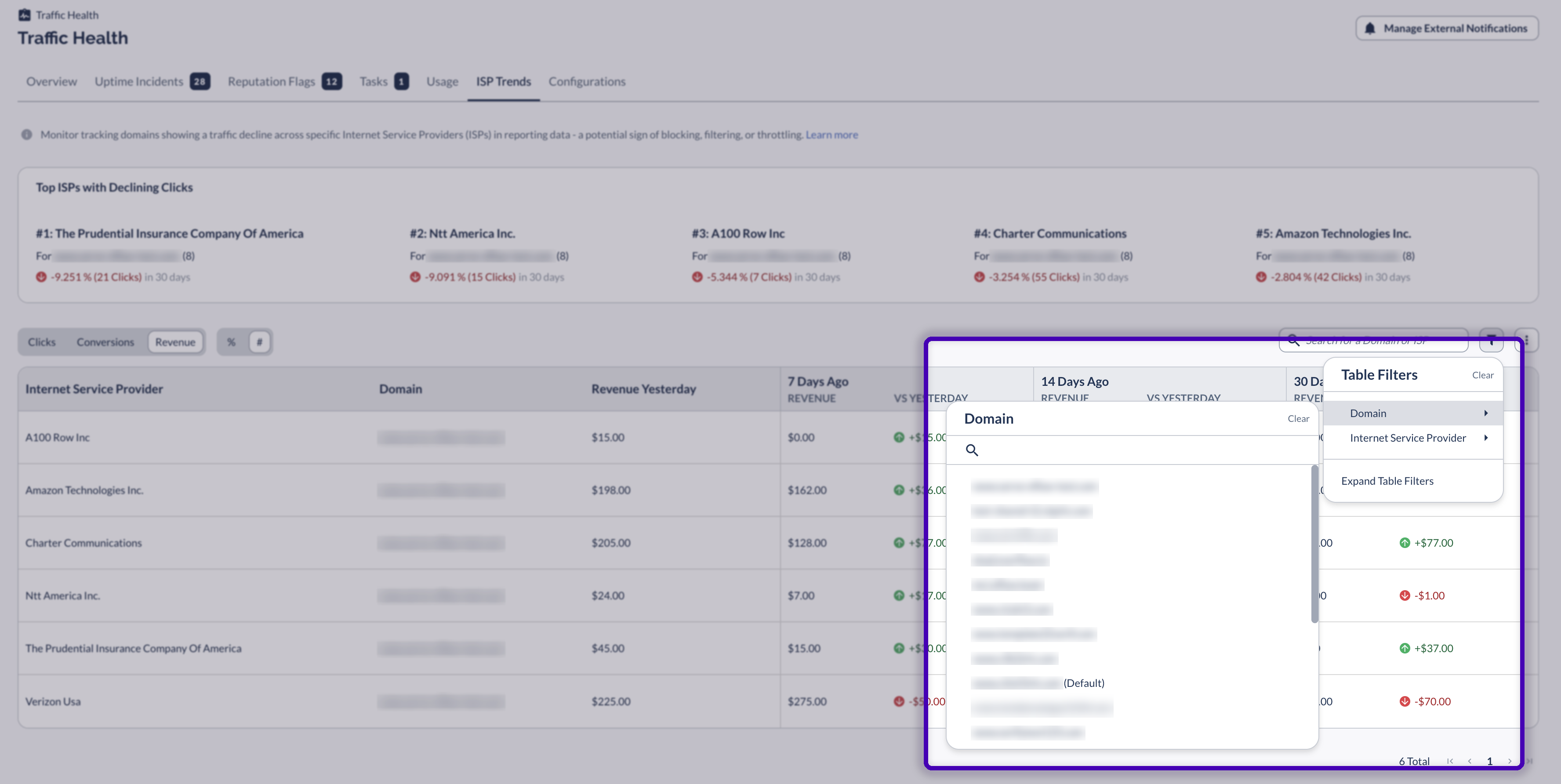Switch metric toggle to Conversions
The image size is (1561, 784).
coord(105,342)
